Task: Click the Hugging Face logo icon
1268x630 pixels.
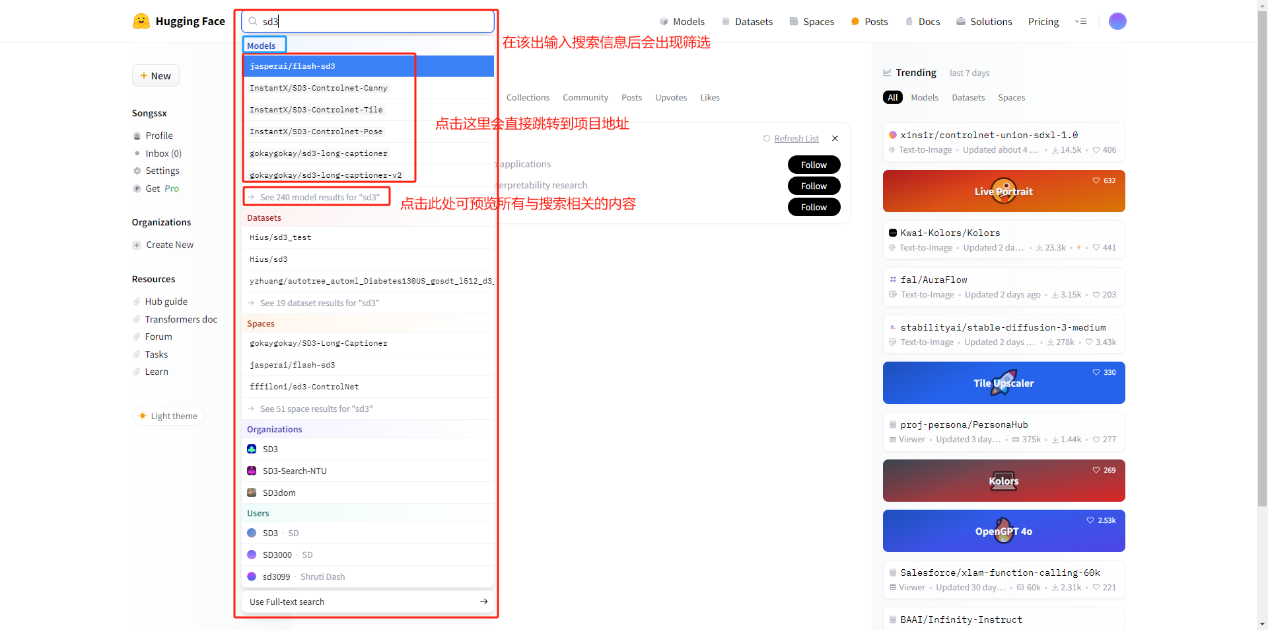Action: (141, 21)
